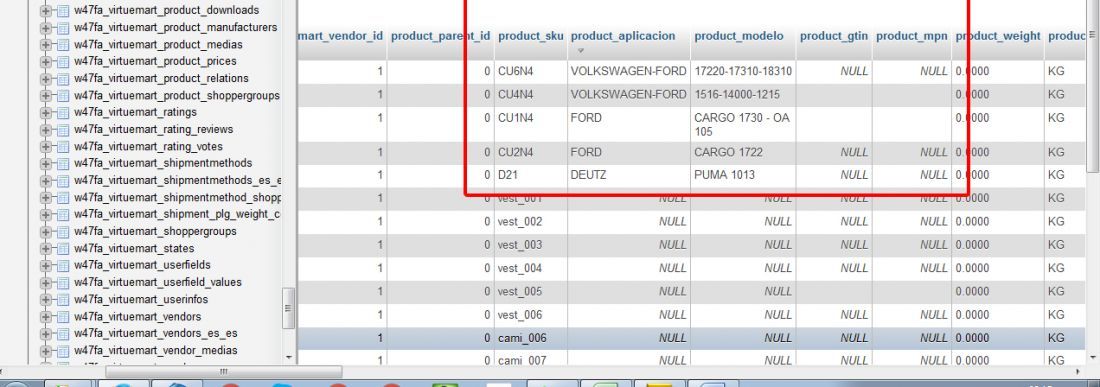Viewport: 1100px width, 387px height.
Task: Open the w47fa_virtuemart_product_medias table link
Action: click(x=159, y=44)
